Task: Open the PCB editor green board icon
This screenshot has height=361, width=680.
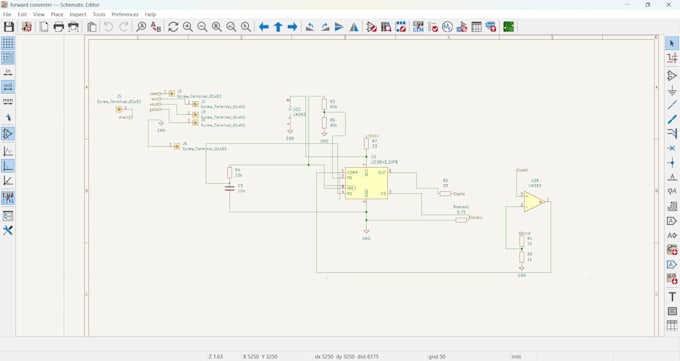Action: pos(508,27)
